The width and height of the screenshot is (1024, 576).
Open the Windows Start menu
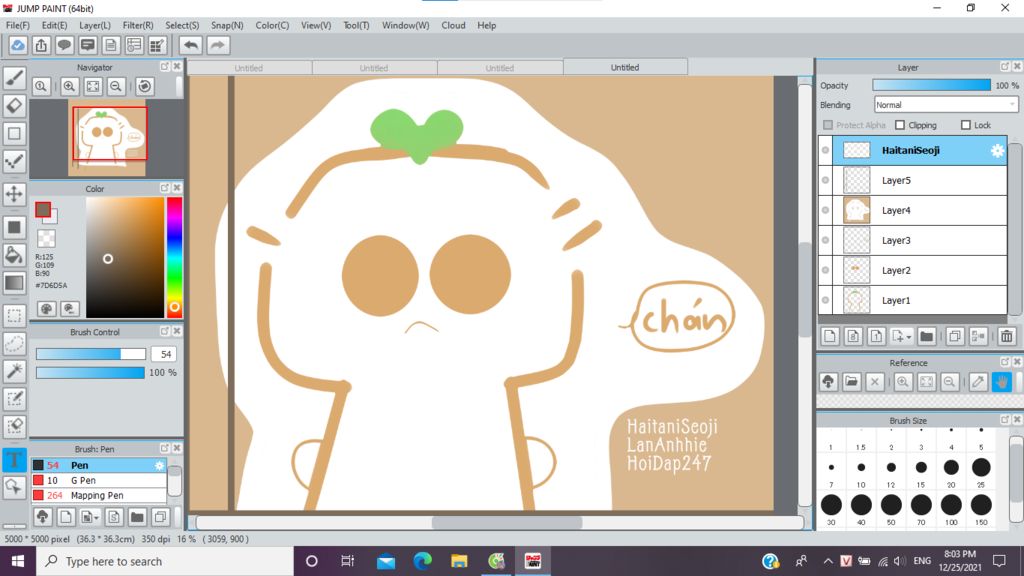18,561
